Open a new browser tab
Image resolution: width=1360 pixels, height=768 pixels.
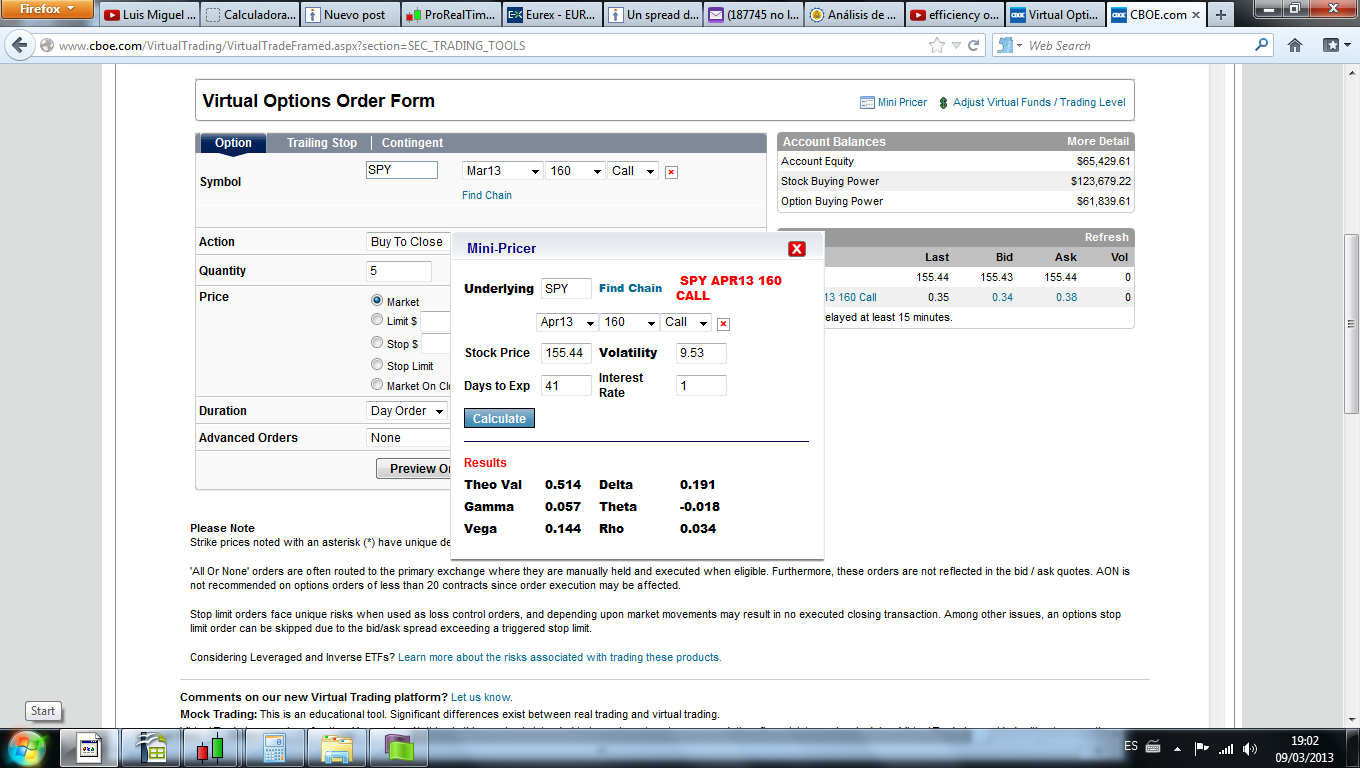(x=1221, y=15)
